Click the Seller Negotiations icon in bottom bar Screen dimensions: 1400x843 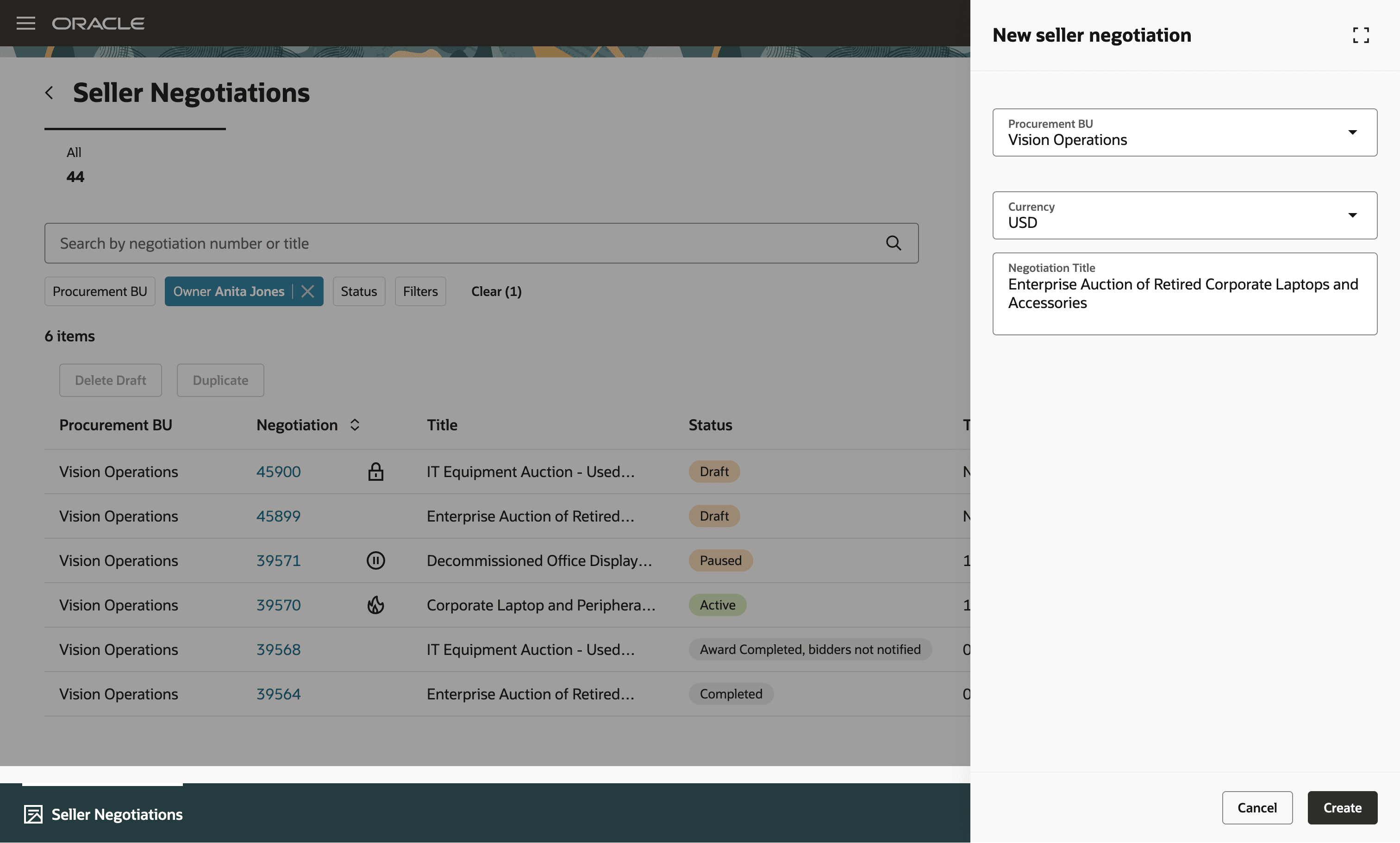[x=33, y=814]
